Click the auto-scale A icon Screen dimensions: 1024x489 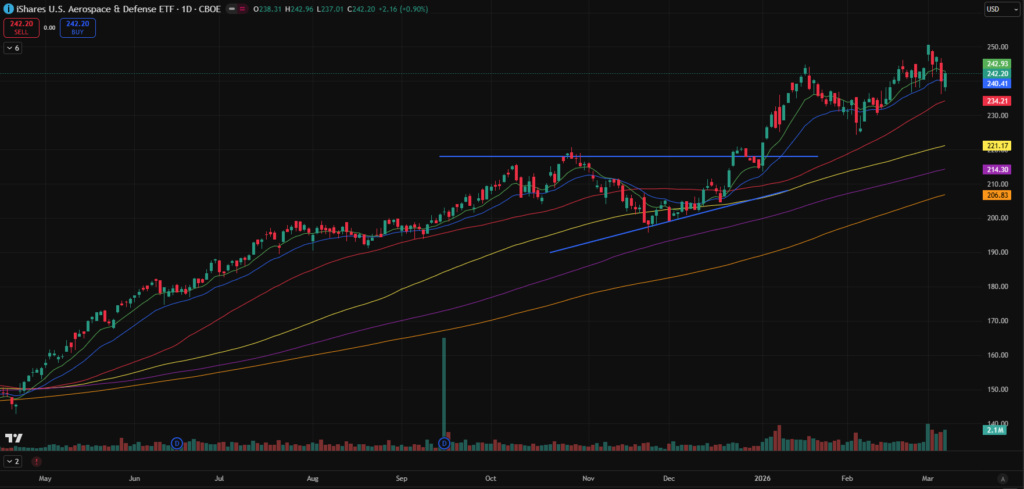pyautogui.click(x=1003, y=478)
